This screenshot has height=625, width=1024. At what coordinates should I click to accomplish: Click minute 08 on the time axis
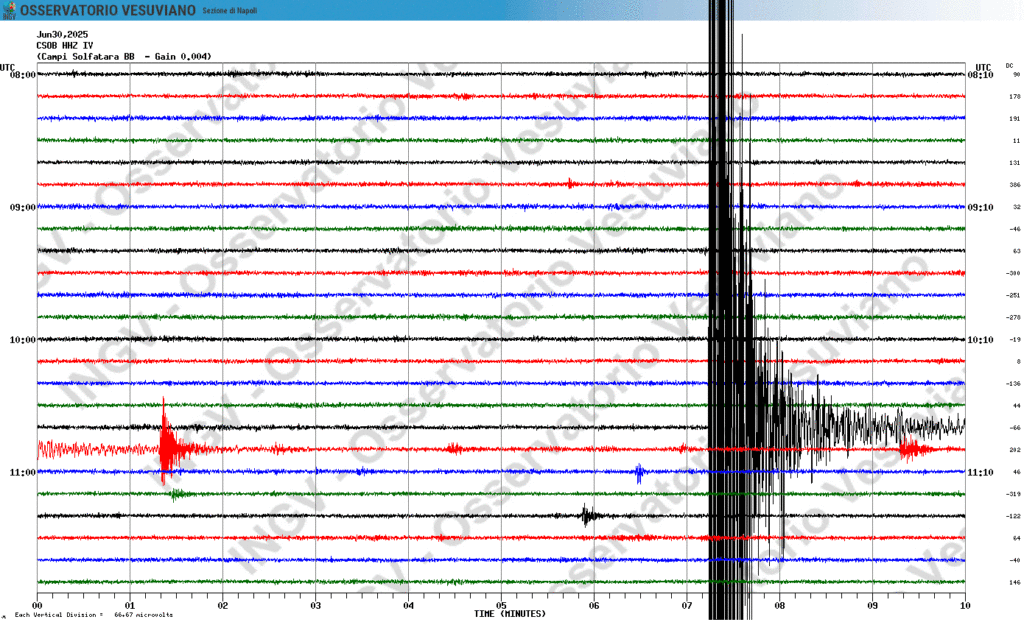click(x=779, y=606)
